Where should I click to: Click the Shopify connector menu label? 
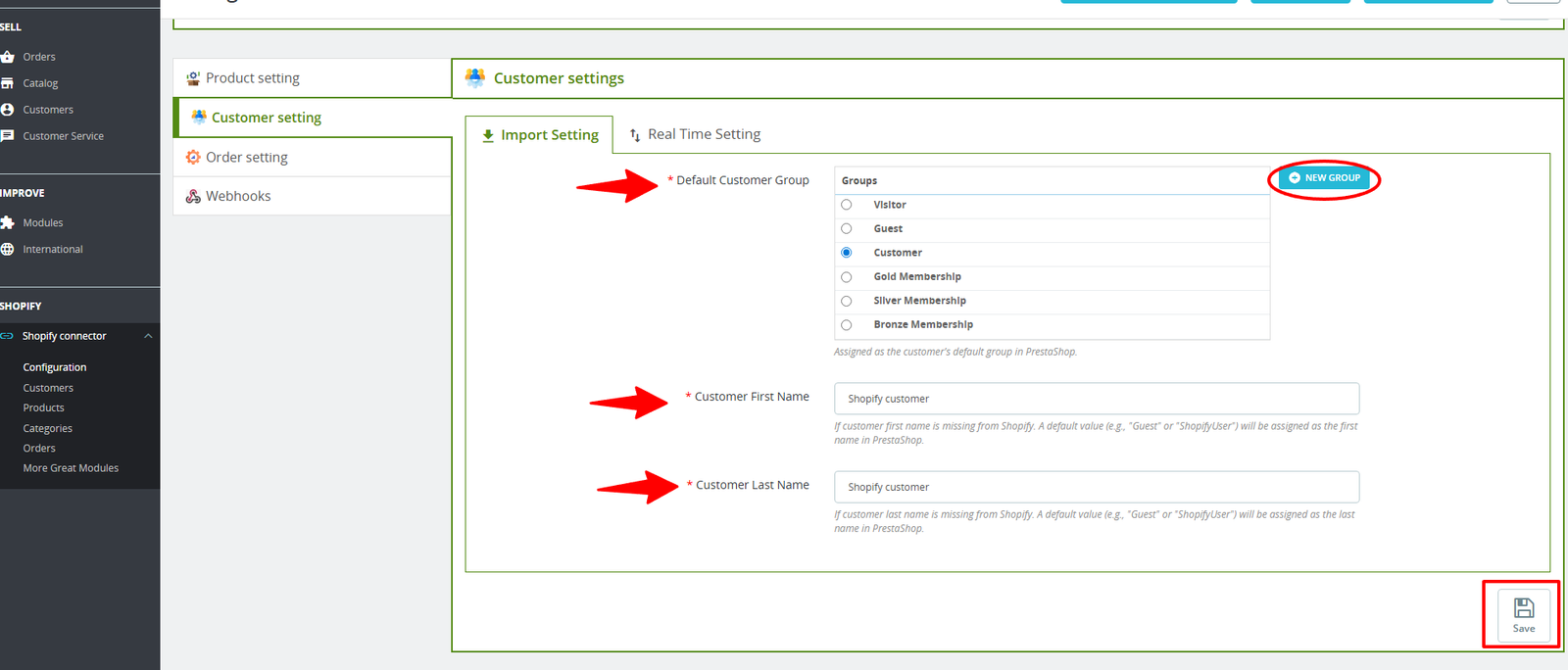[64, 336]
